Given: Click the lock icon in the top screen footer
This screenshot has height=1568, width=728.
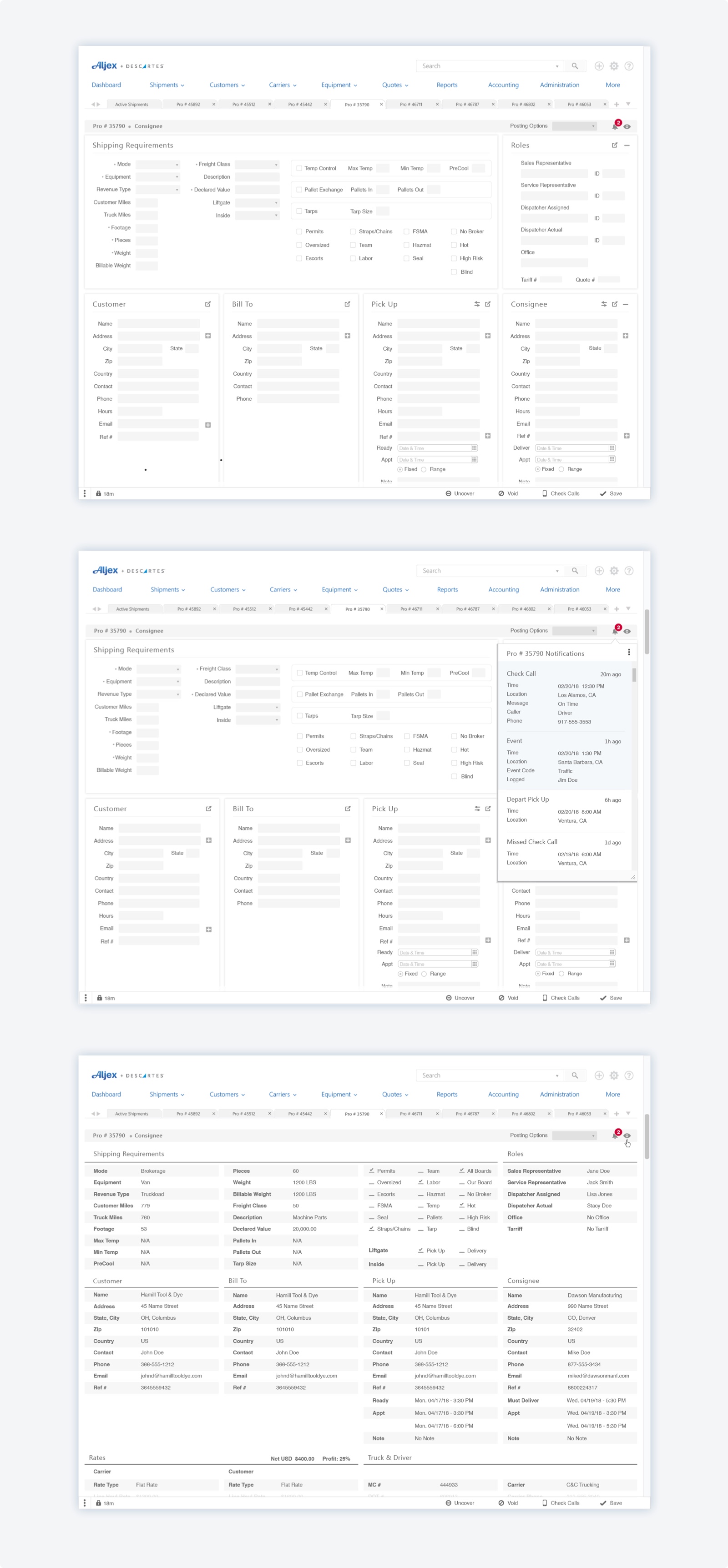Looking at the screenshot, I should click(98, 494).
